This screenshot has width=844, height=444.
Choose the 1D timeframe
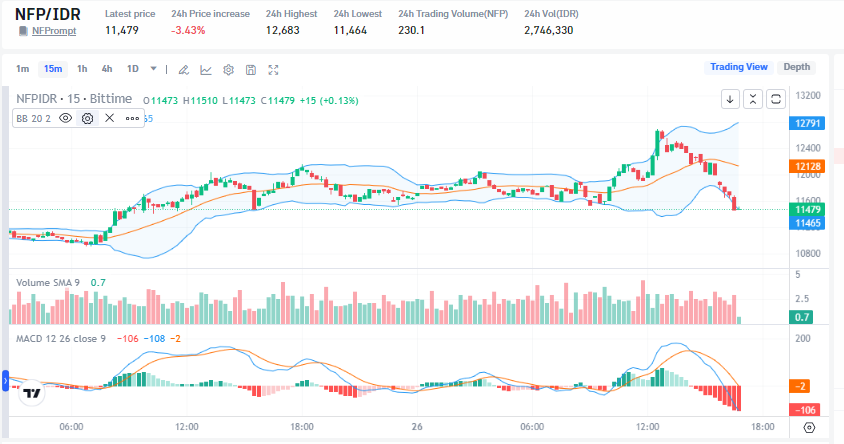tap(132, 69)
